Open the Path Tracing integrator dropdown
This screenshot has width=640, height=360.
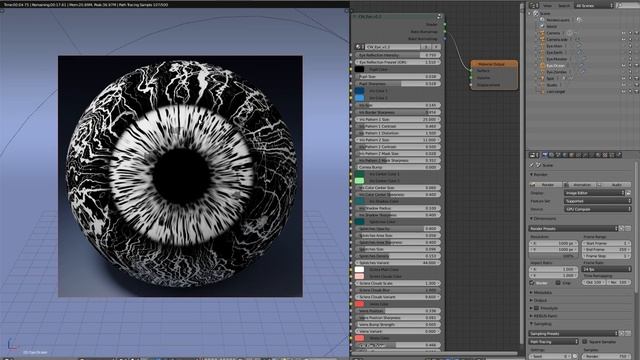[x=553, y=342]
